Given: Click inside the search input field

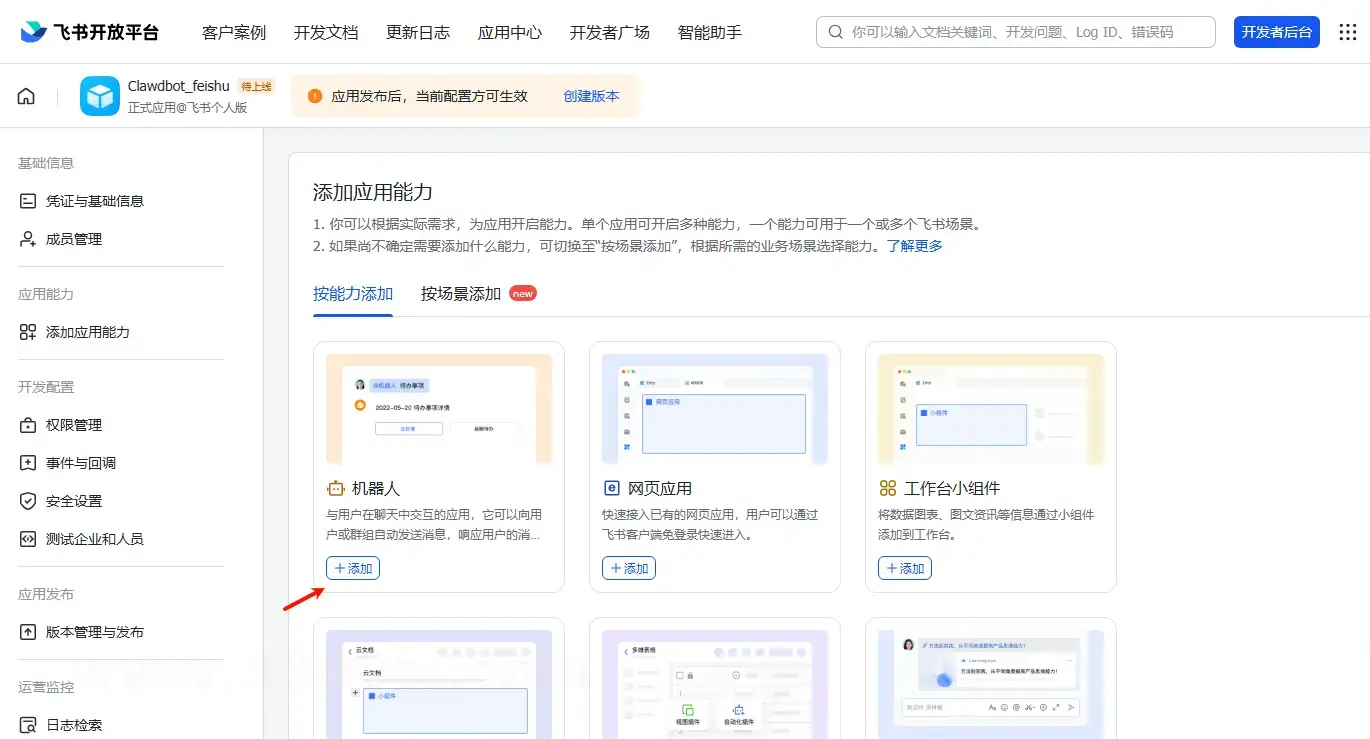Looking at the screenshot, I should pos(1015,31).
